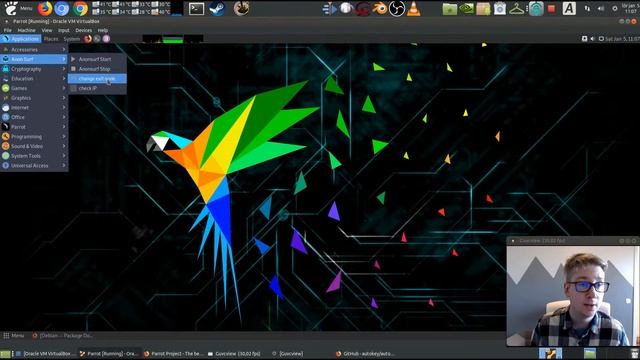Open the host network connections tray icon
Image resolution: width=640 pixels, height=360 pixels.
(x=587, y=9)
